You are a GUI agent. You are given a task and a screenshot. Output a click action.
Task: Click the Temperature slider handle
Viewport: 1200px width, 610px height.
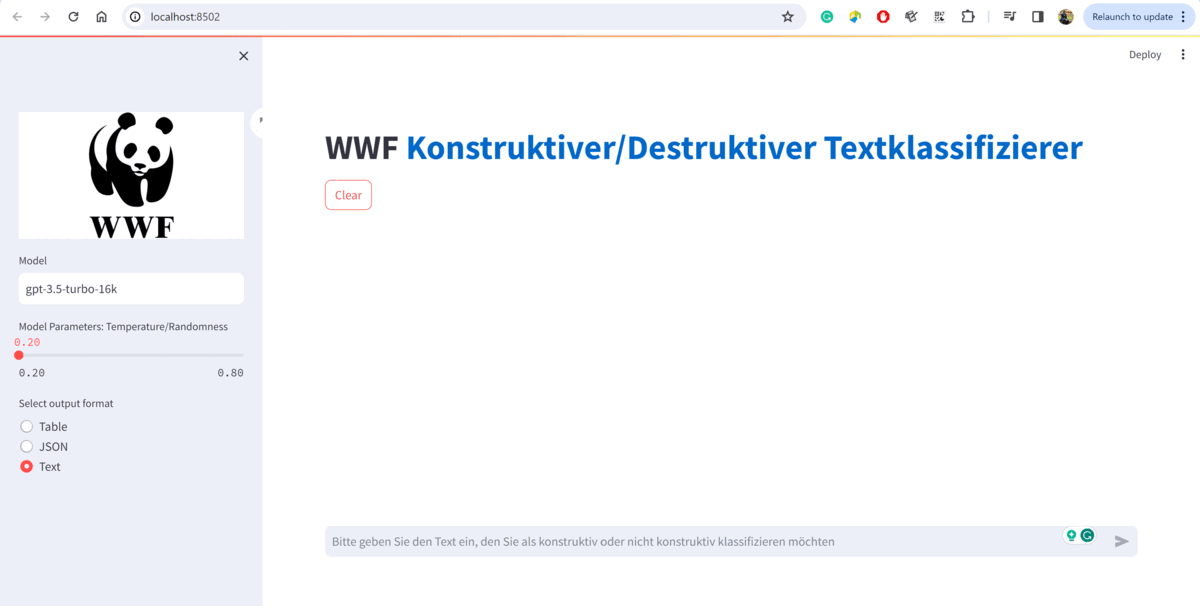(19, 355)
